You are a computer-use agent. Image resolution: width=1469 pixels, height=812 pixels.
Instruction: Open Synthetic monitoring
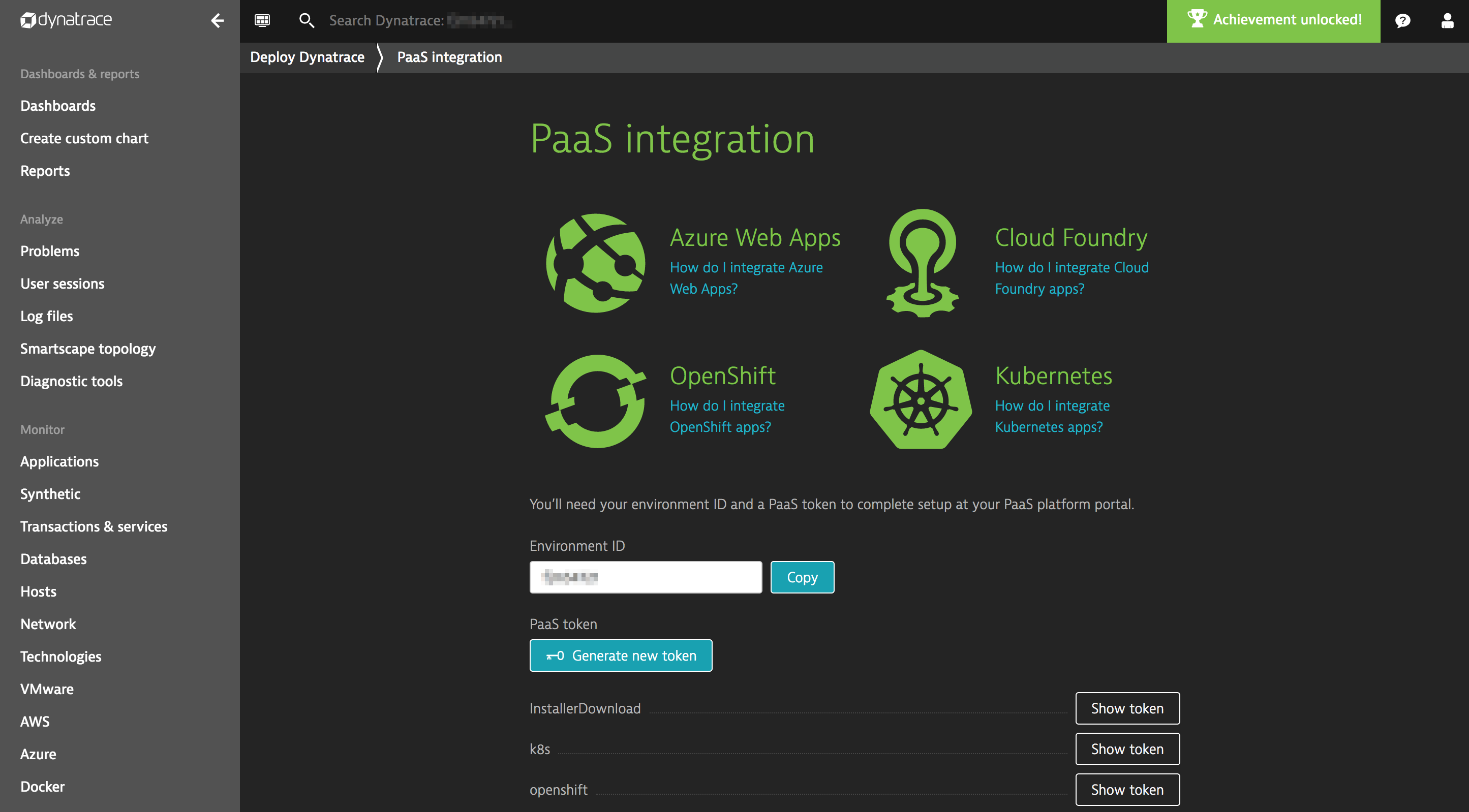[x=50, y=494]
